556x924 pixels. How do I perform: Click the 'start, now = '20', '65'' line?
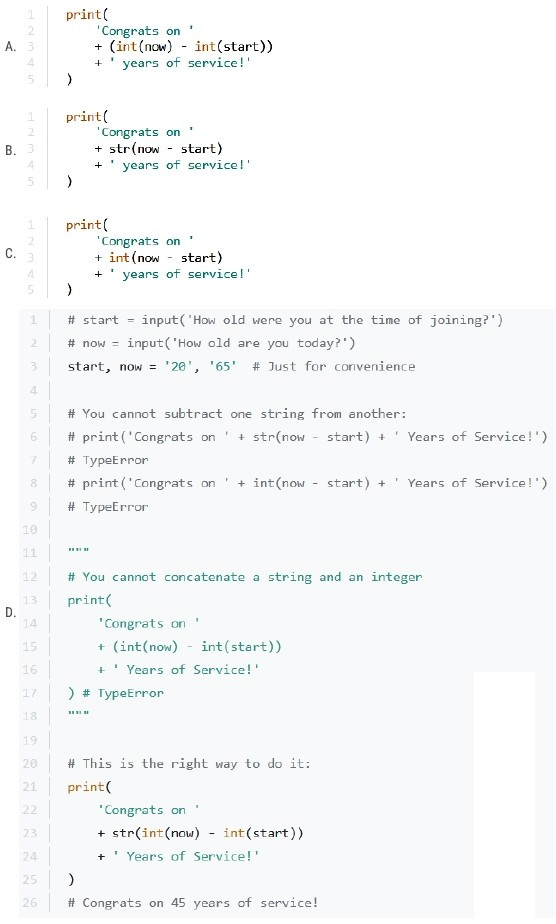(x=241, y=367)
